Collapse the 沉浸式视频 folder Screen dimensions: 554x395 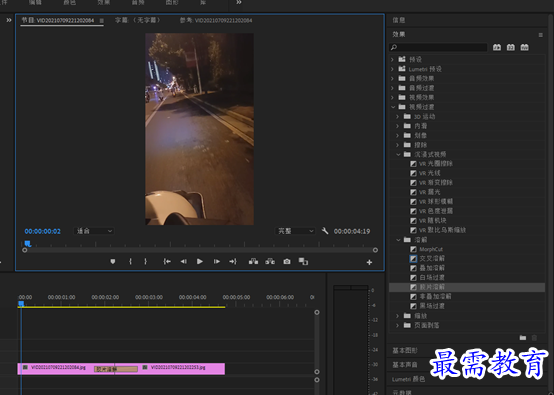(398, 154)
